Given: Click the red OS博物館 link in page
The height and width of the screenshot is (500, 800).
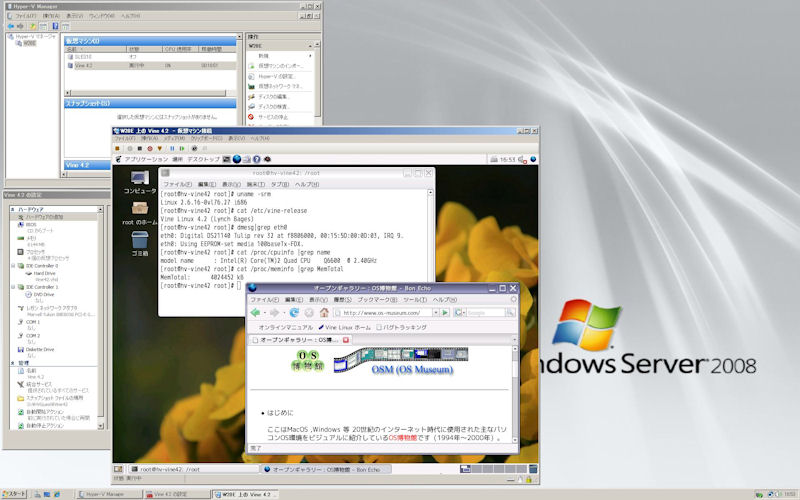Looking at the screenshot, I should [403, 437].
